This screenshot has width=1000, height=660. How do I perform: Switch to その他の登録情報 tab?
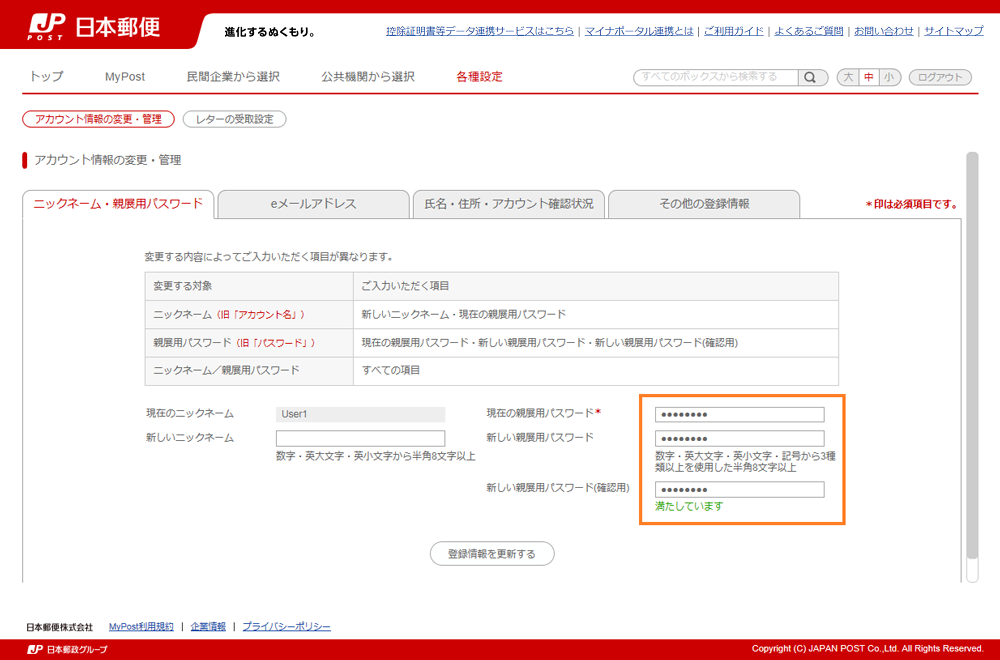(704, 204)
